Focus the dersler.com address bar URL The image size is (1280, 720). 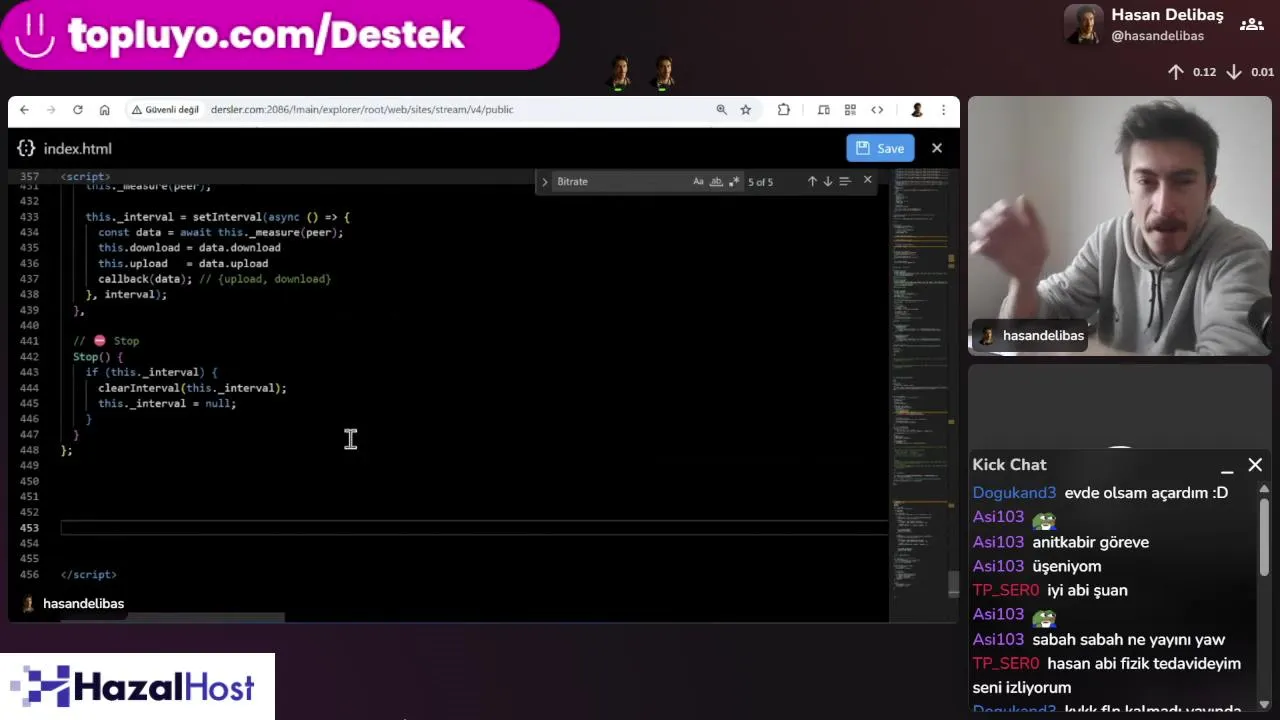coord(362,110)
